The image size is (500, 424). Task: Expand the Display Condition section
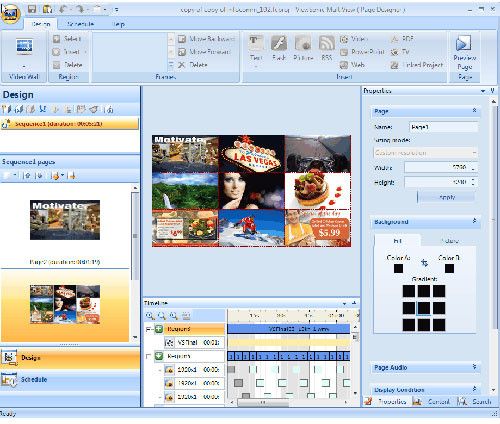(x=474, y=389)
